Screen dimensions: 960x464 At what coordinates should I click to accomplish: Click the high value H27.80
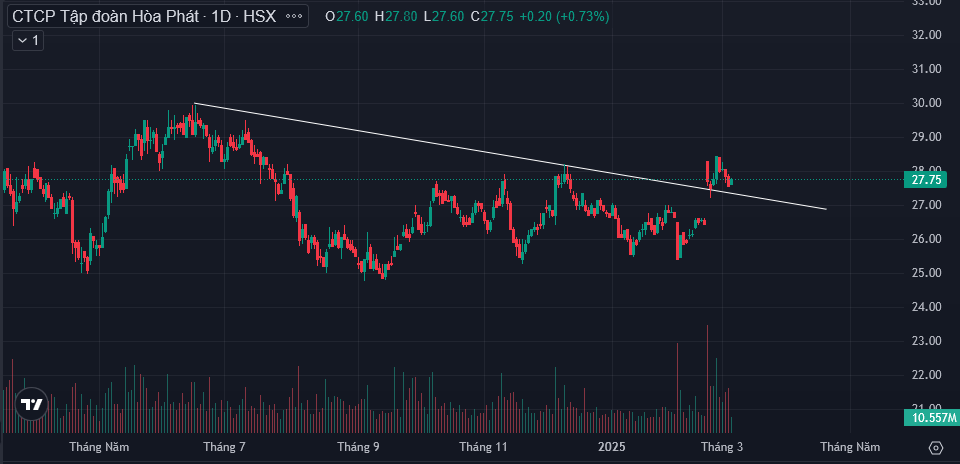(x=397, y=17)
